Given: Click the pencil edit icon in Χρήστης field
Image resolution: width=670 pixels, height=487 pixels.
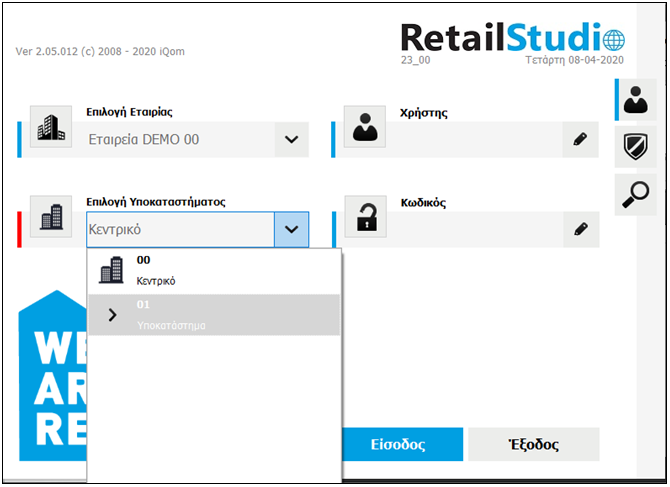Looking at the screenshot, I should click(580, 140).
